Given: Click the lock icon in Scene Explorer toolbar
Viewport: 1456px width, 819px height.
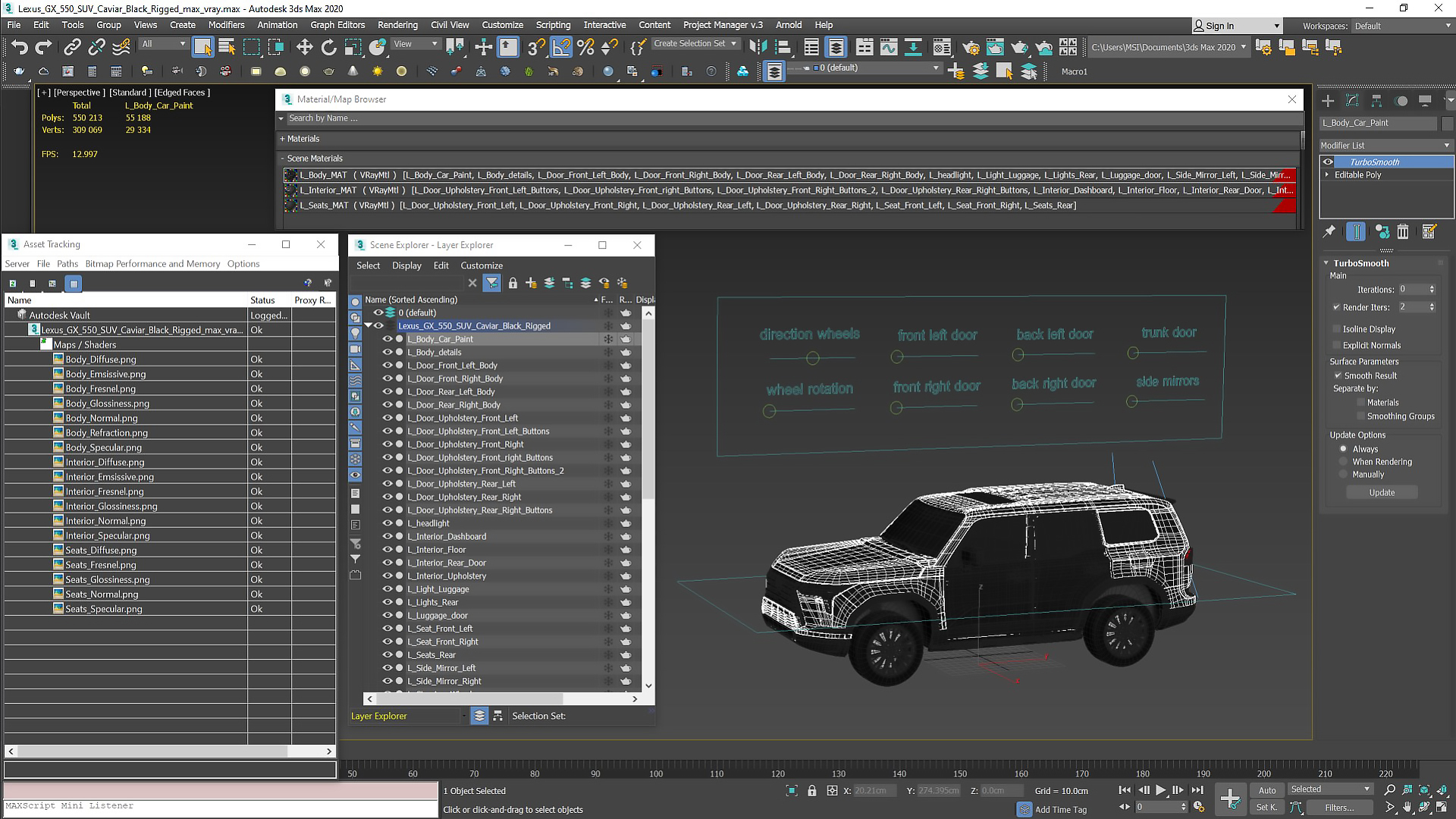Looking at the screenshot, I should pos(513,283).
